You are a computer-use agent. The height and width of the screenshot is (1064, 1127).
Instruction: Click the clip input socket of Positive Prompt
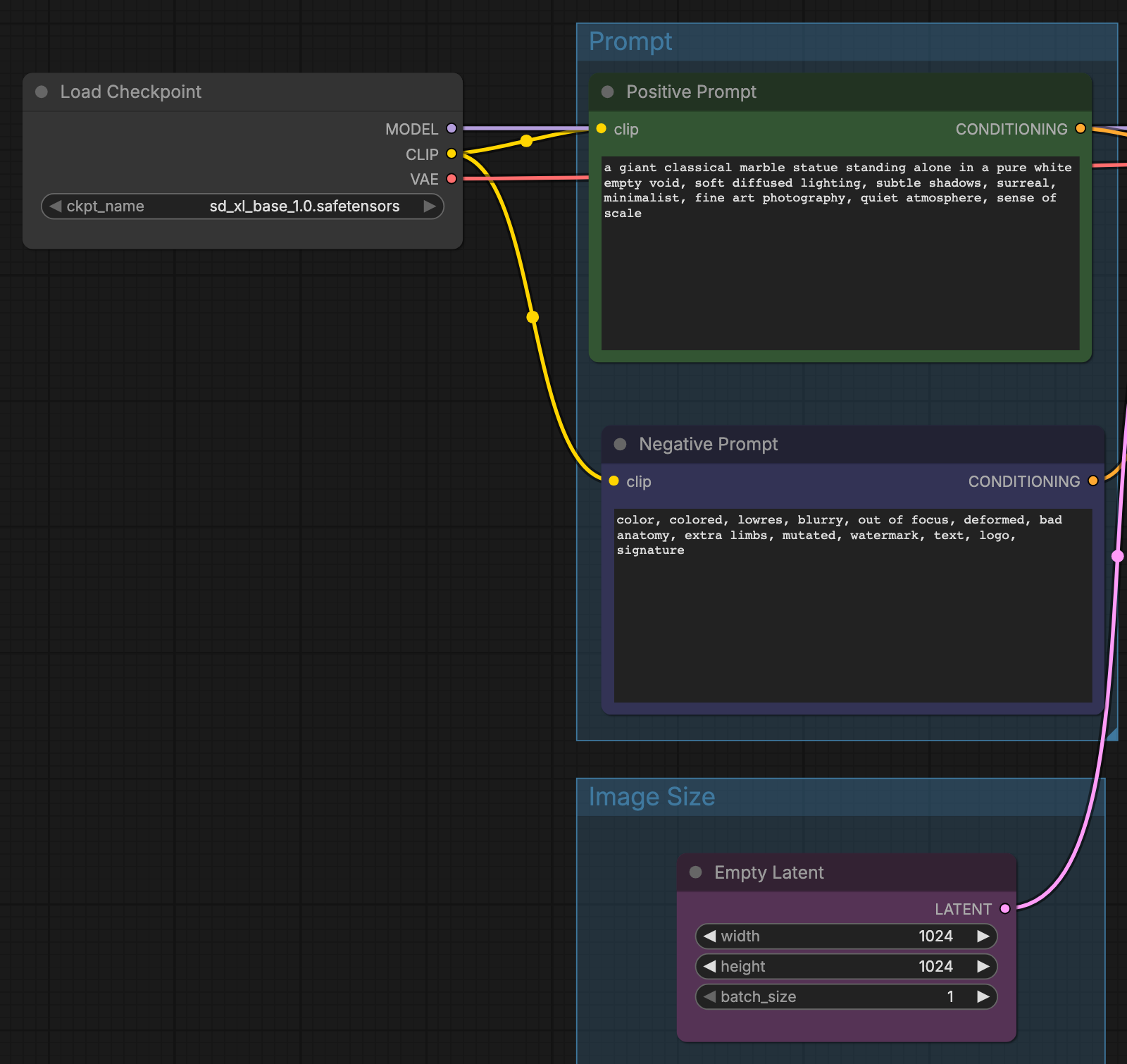click(x=601, y=128)
